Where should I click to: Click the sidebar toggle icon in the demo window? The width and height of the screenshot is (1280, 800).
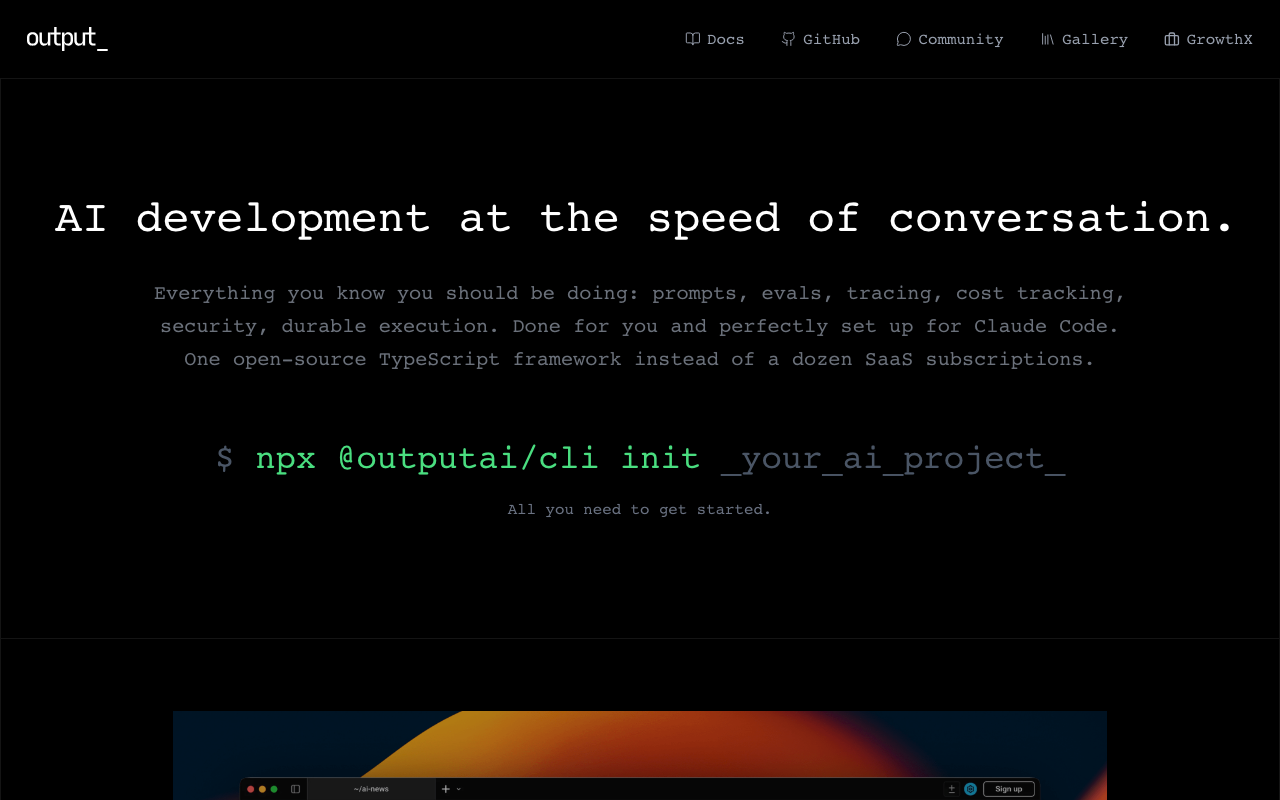[295, 789]
